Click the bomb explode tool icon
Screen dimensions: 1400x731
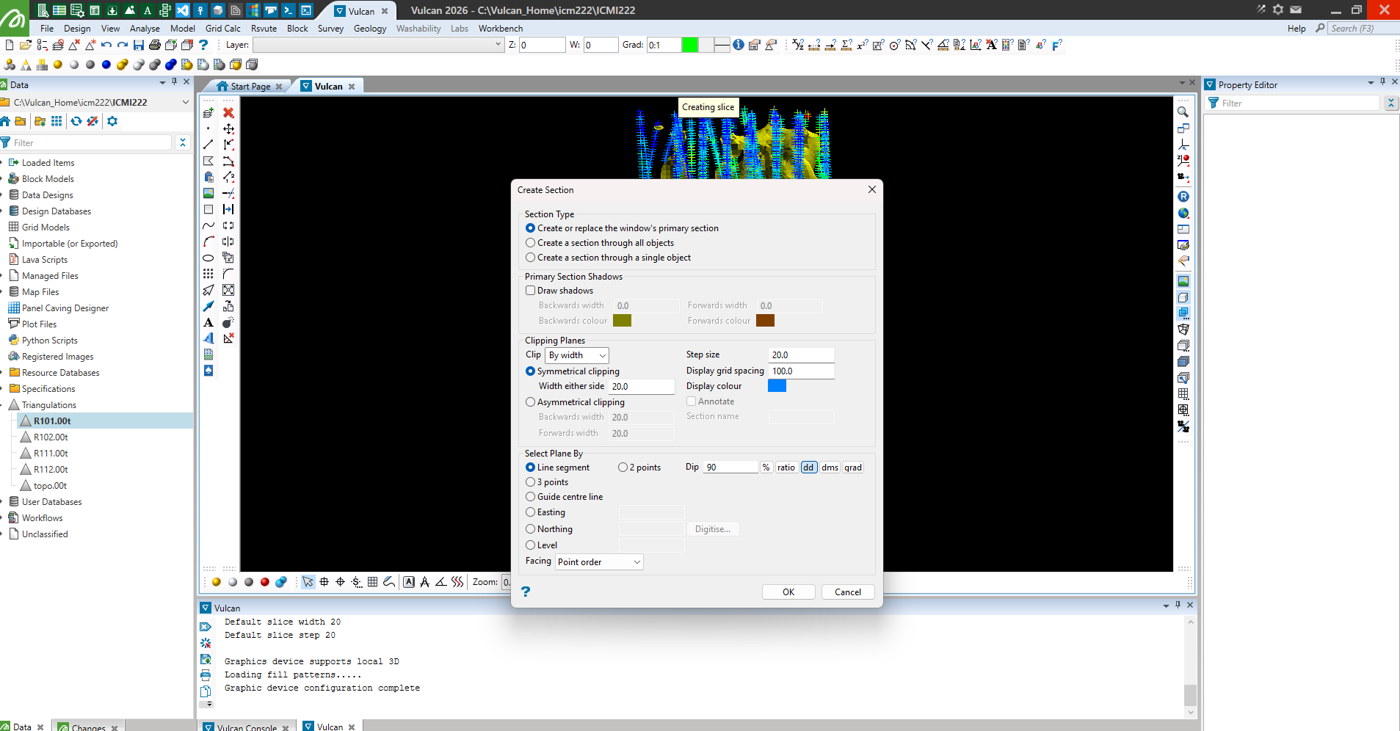[228, 322]
